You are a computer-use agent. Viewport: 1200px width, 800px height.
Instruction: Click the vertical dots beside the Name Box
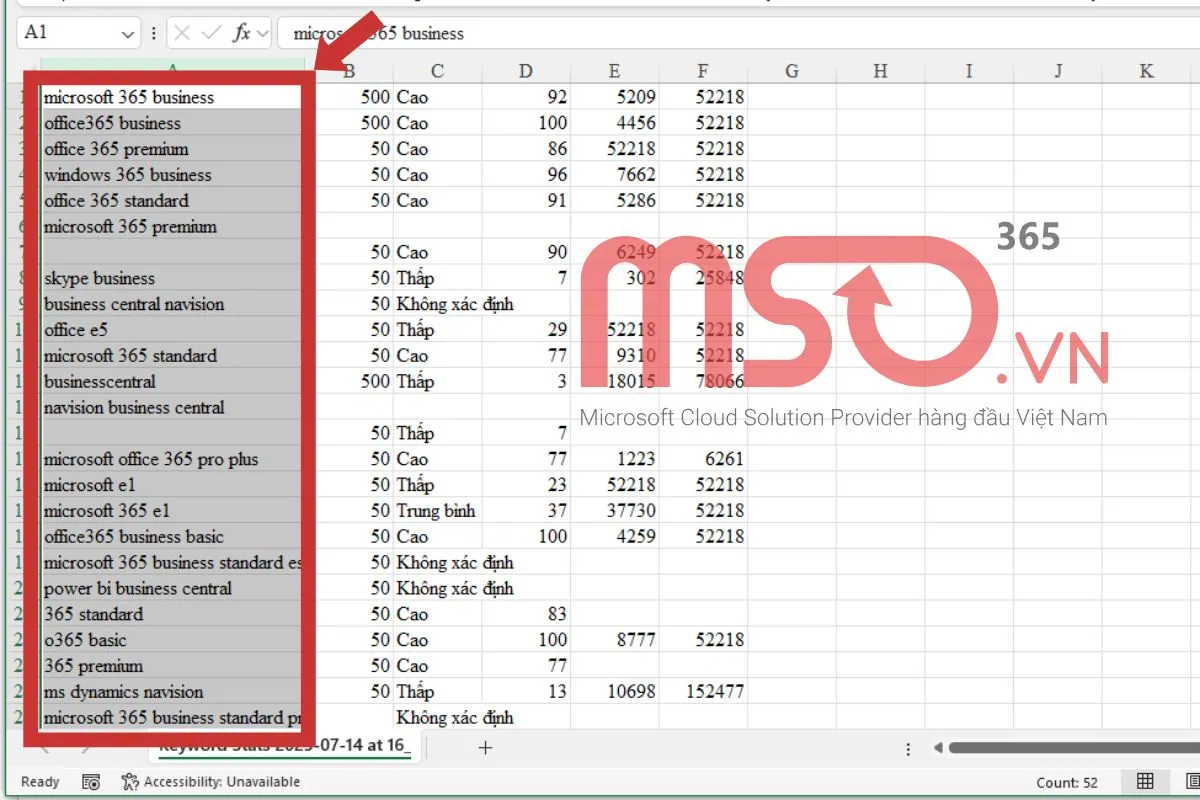point(153,33)
